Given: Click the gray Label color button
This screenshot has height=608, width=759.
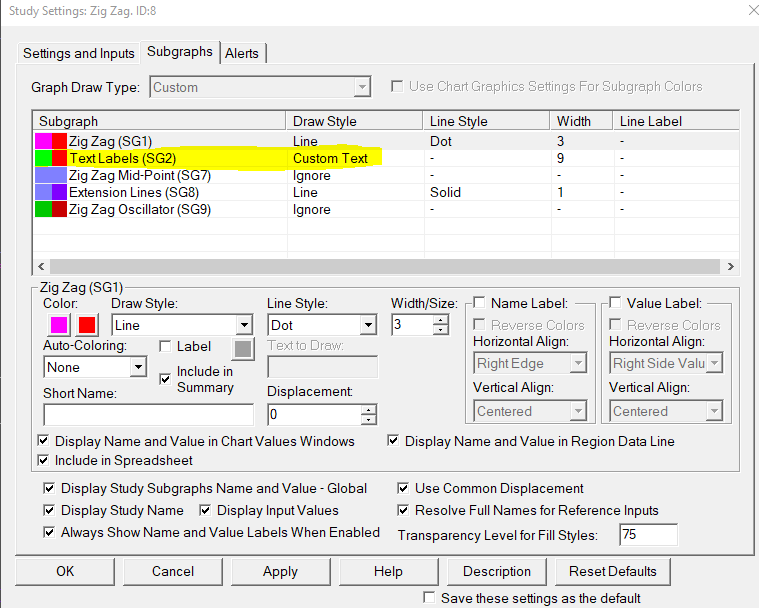Looking at the screenshot, I should pos(243,349).
